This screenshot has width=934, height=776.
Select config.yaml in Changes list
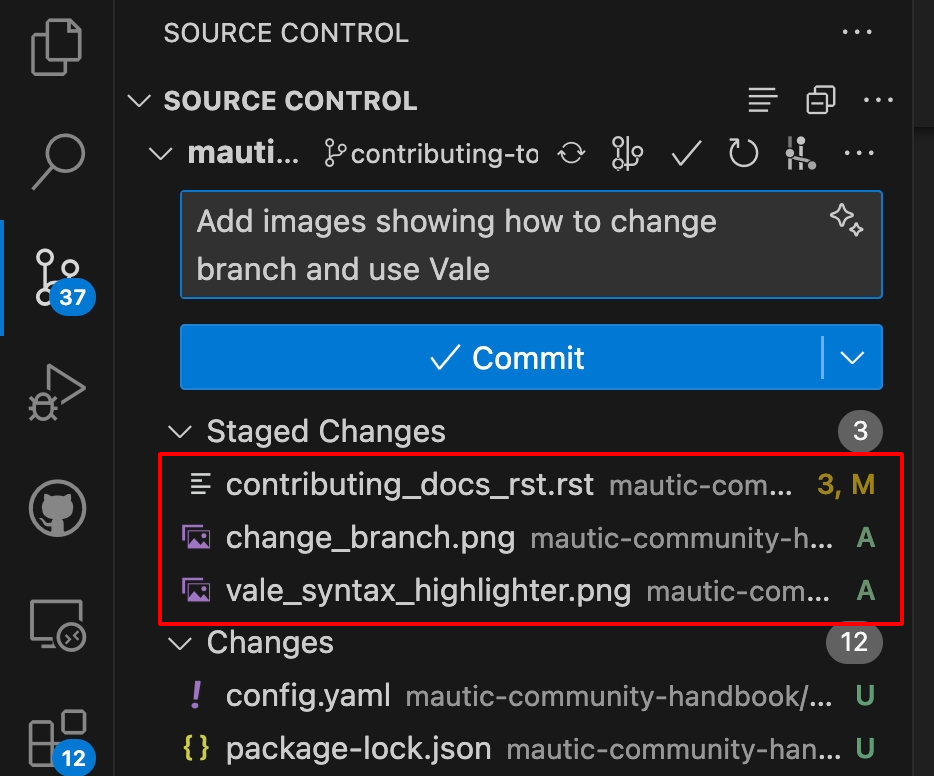coord(308,695)
